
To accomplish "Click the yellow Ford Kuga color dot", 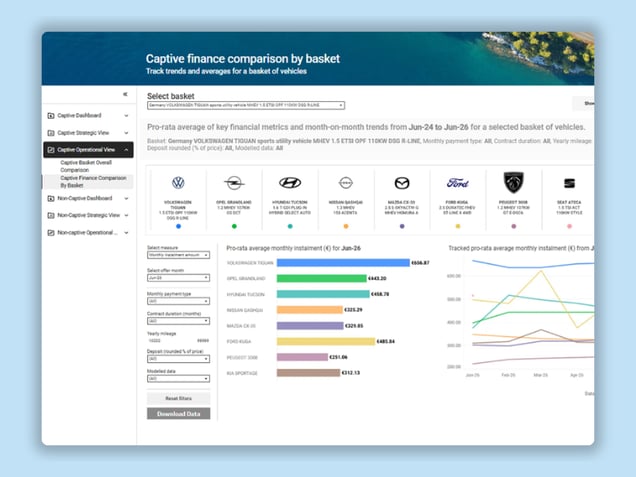I will click(x=458, y=226).
